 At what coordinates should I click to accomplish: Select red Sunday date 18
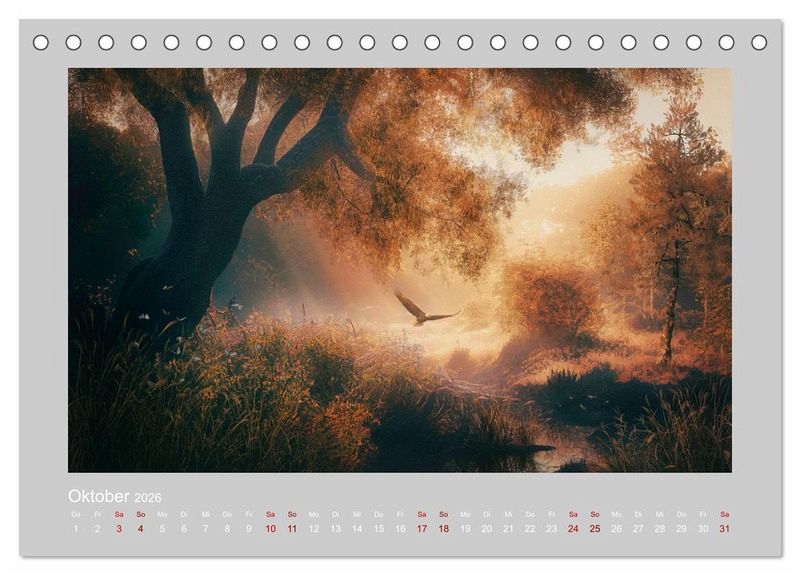443,529
